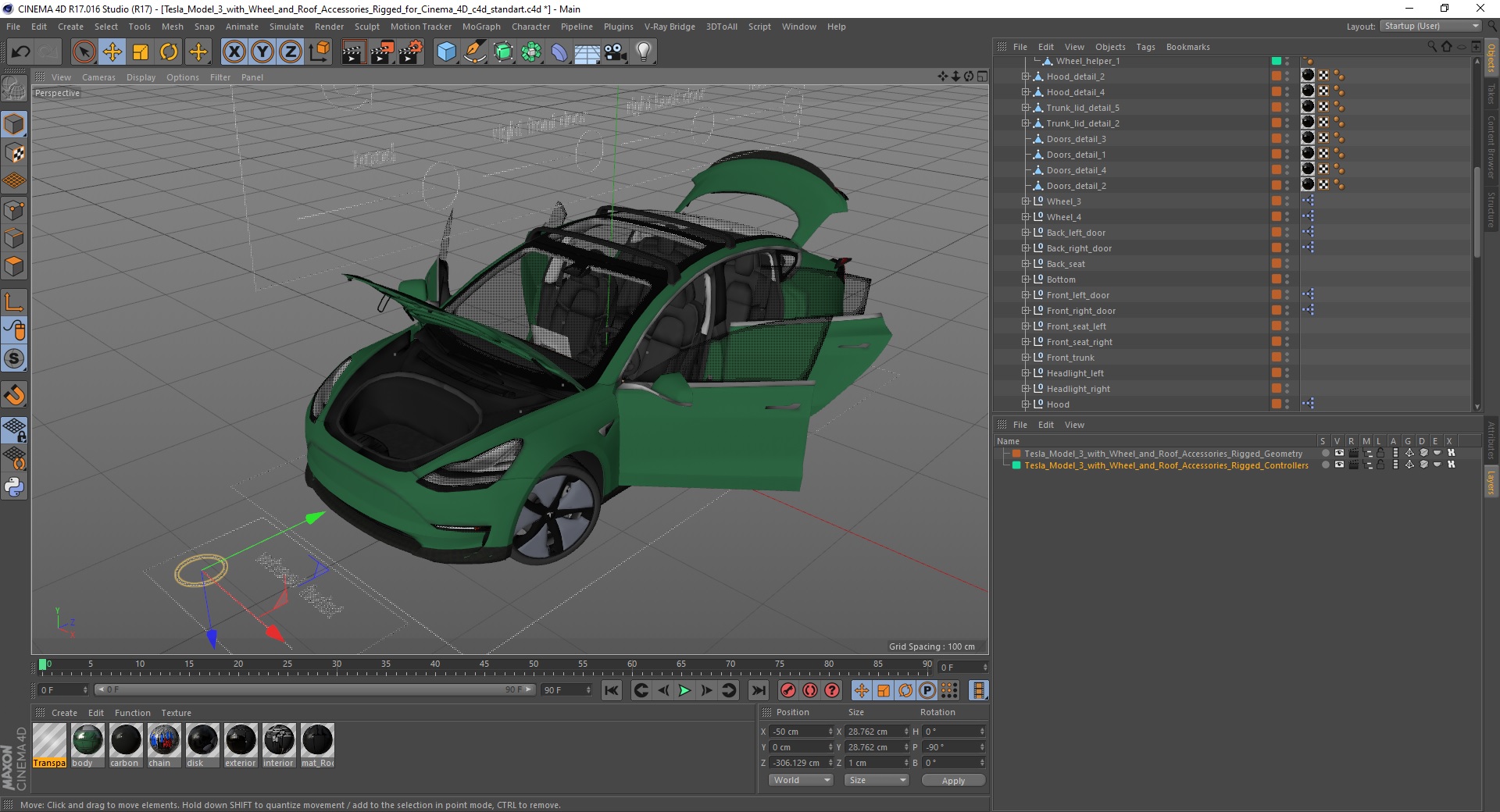1500x812 pixels.
Task: Expand the Front_trunk object
Action: coord(1025,358)
